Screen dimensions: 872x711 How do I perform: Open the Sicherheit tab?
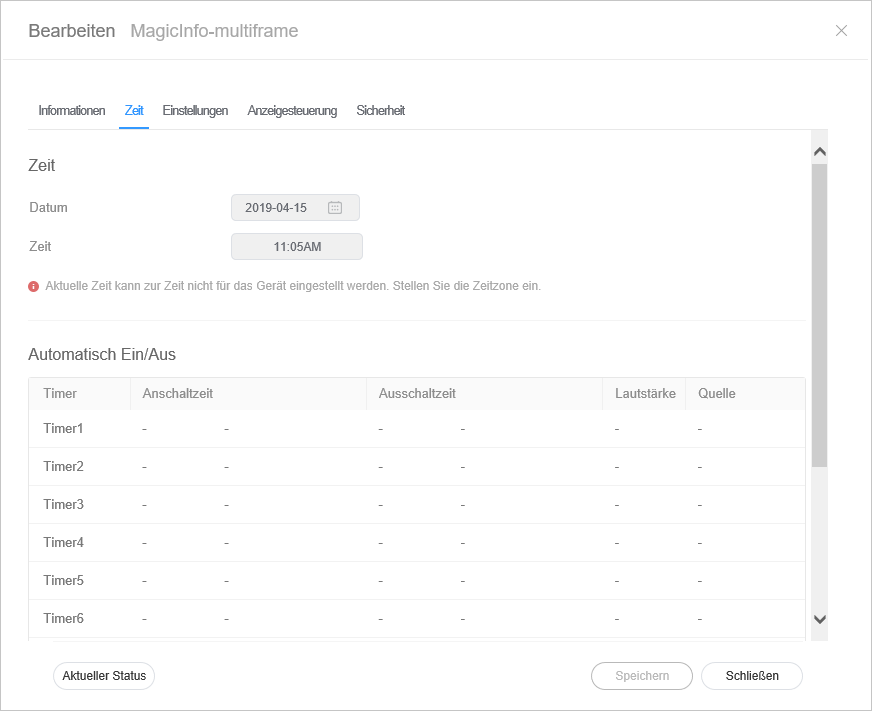380,111
